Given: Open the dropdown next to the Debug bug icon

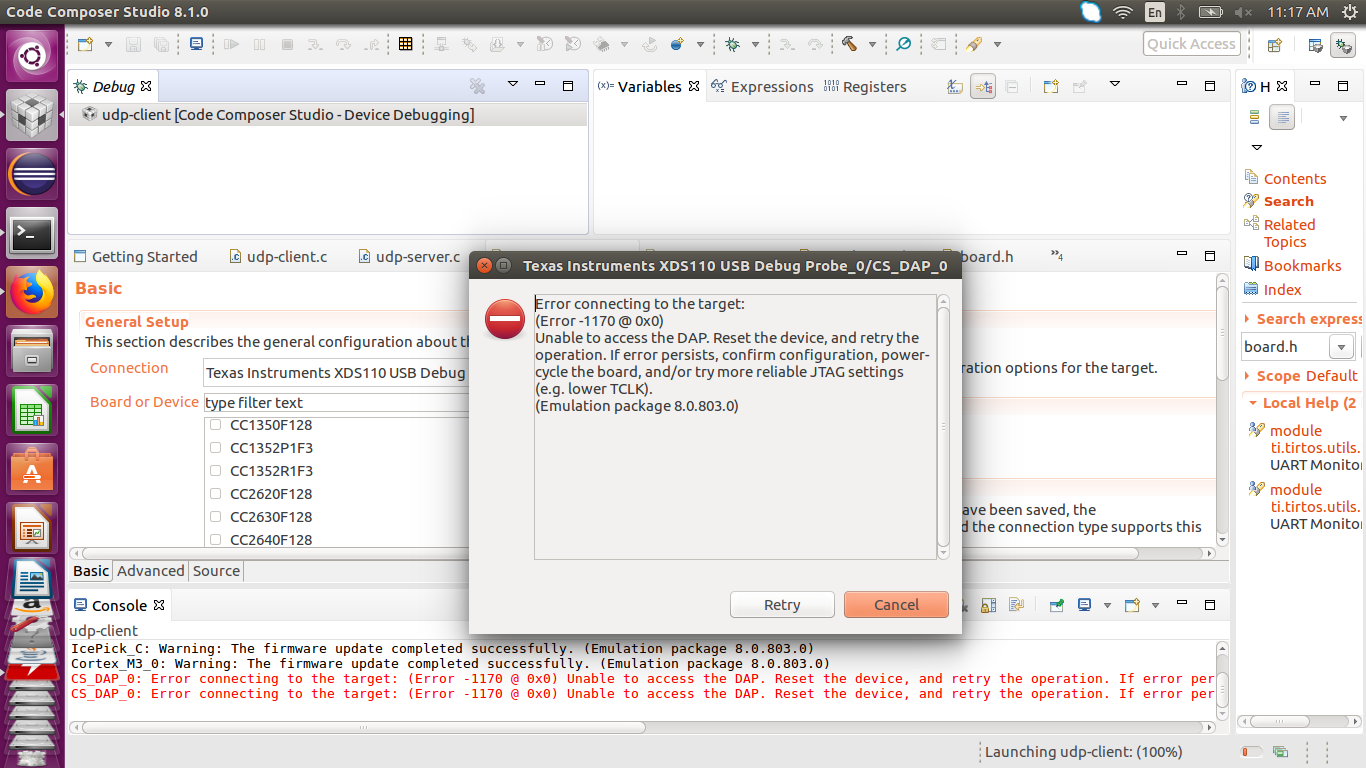Looking at the screenshot, I should (755, 45).
